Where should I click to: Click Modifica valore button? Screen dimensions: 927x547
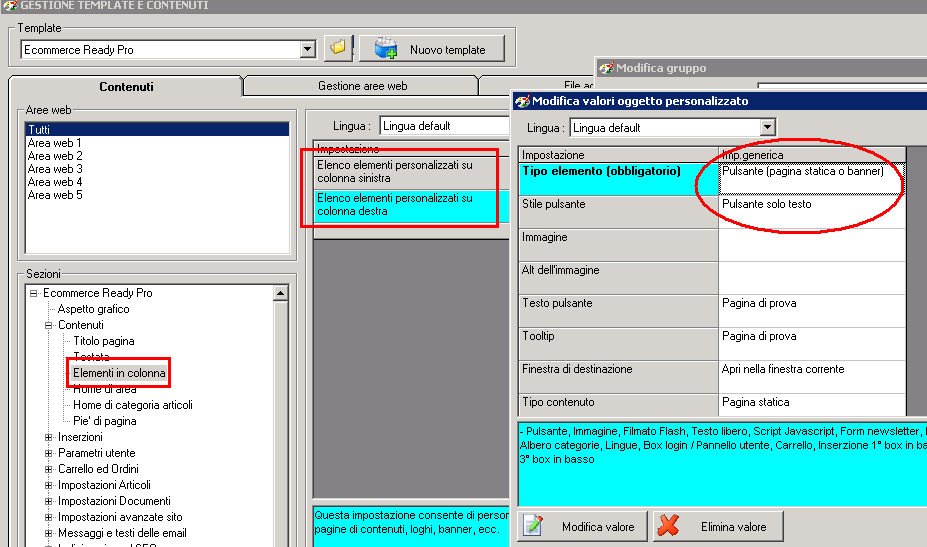[582, 526]
